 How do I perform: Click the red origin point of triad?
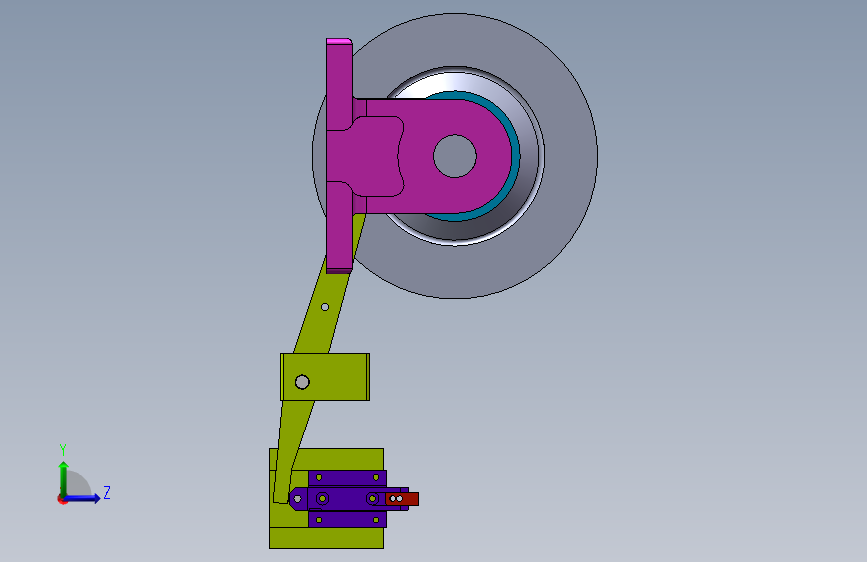tap(62, 499)
